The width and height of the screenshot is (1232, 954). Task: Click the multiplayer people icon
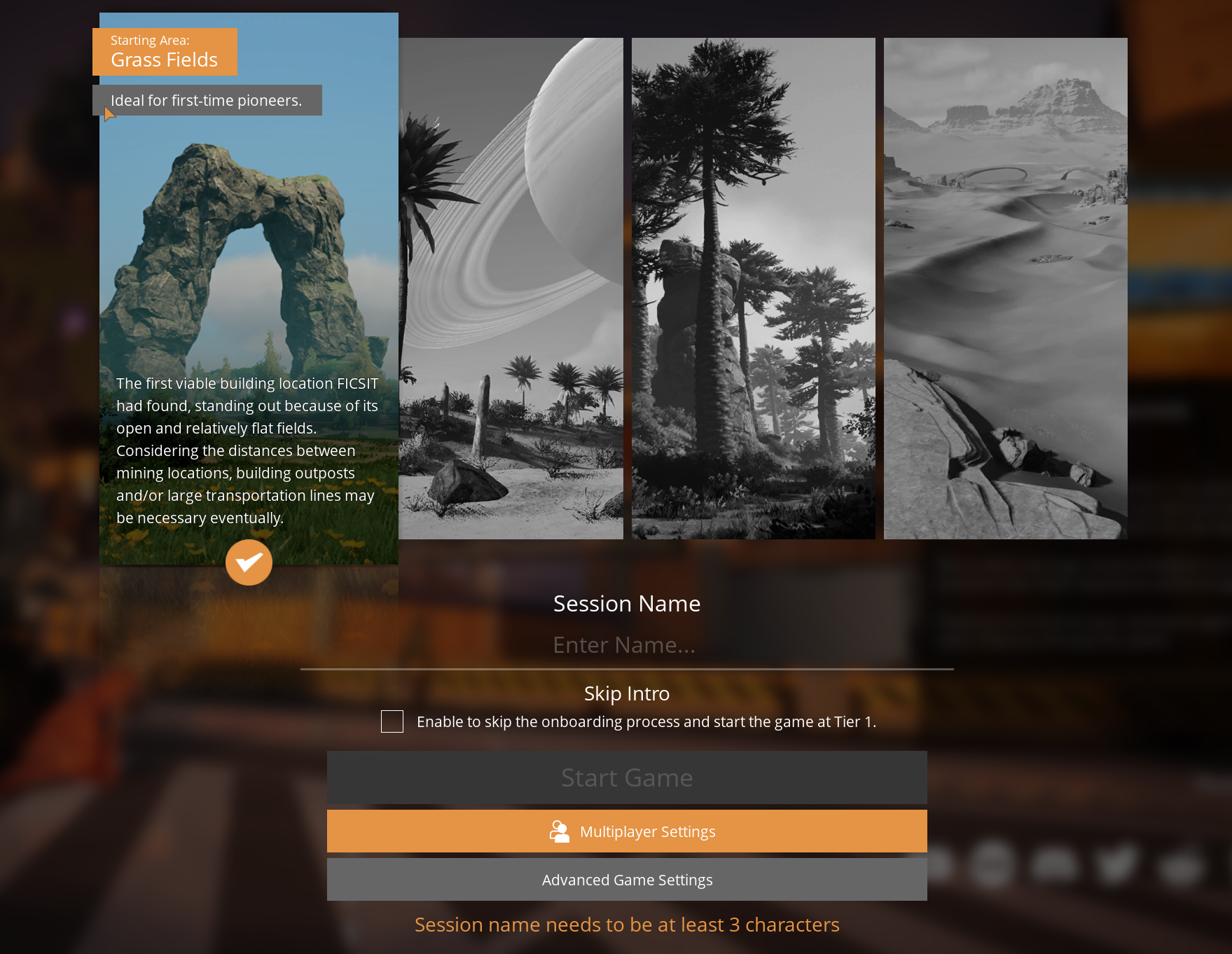click(x=560, y=831)
